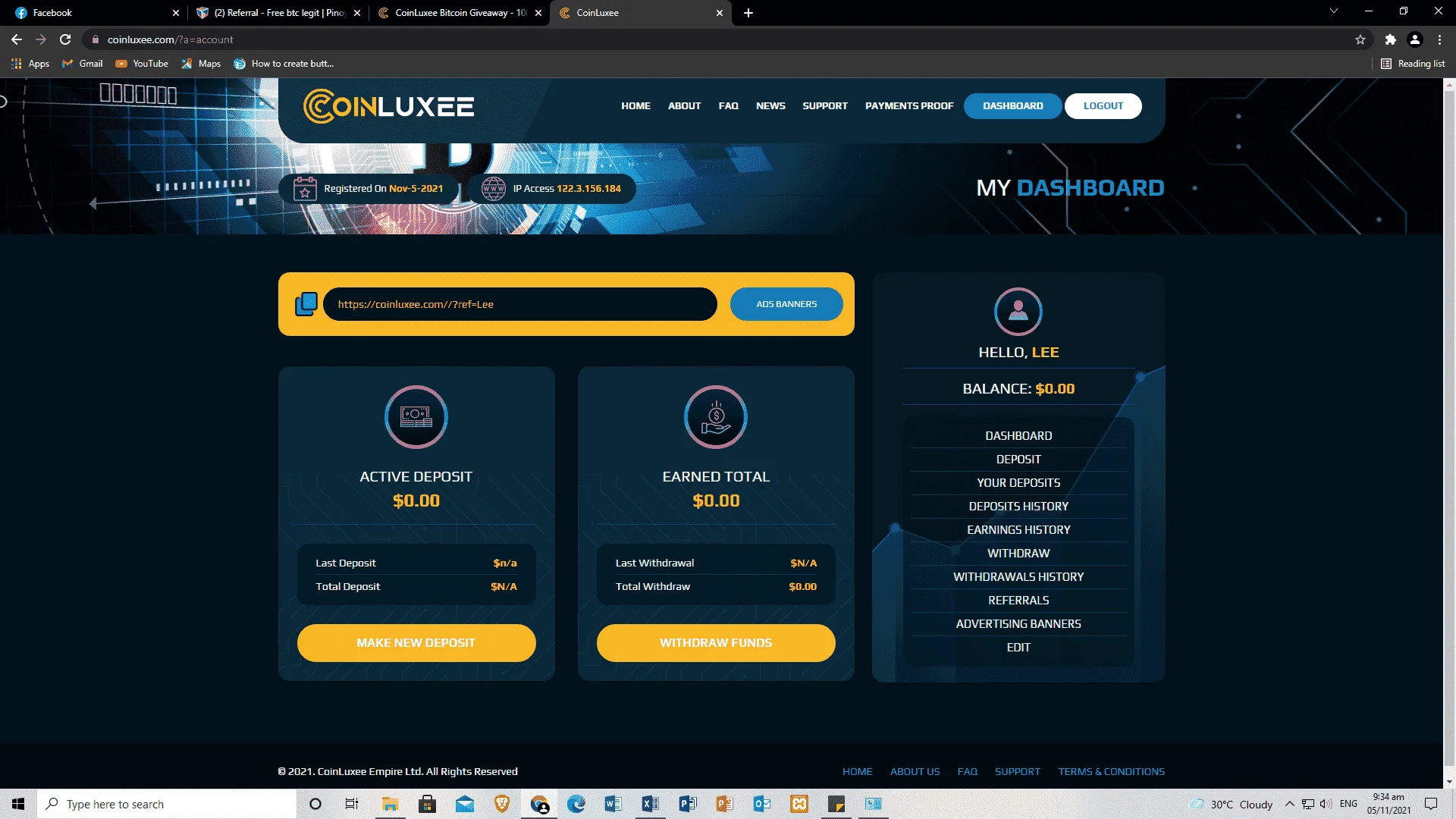Click the referral link field

point(520,304)
